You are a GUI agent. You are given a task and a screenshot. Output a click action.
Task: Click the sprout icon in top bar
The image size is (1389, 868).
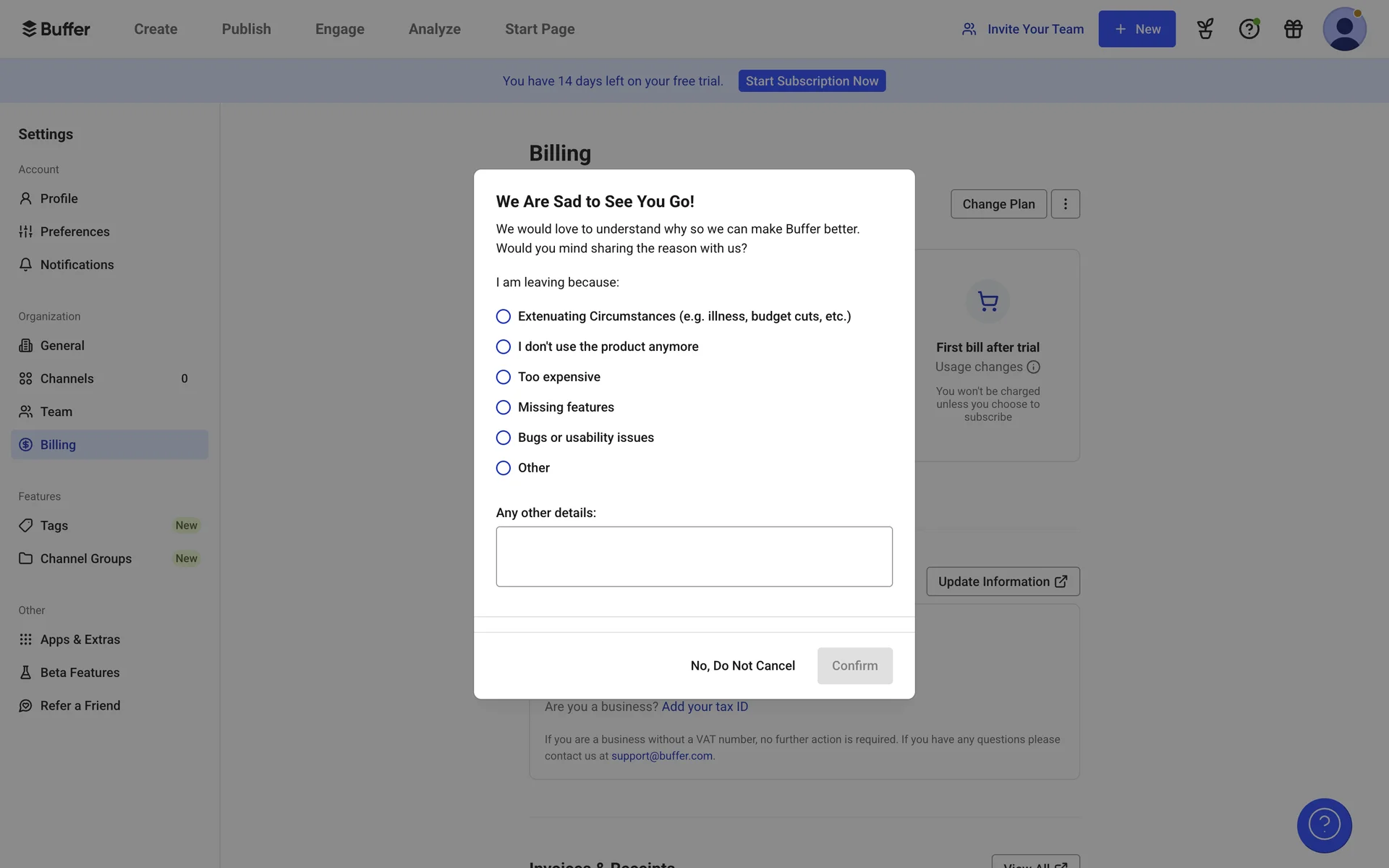1205,29
